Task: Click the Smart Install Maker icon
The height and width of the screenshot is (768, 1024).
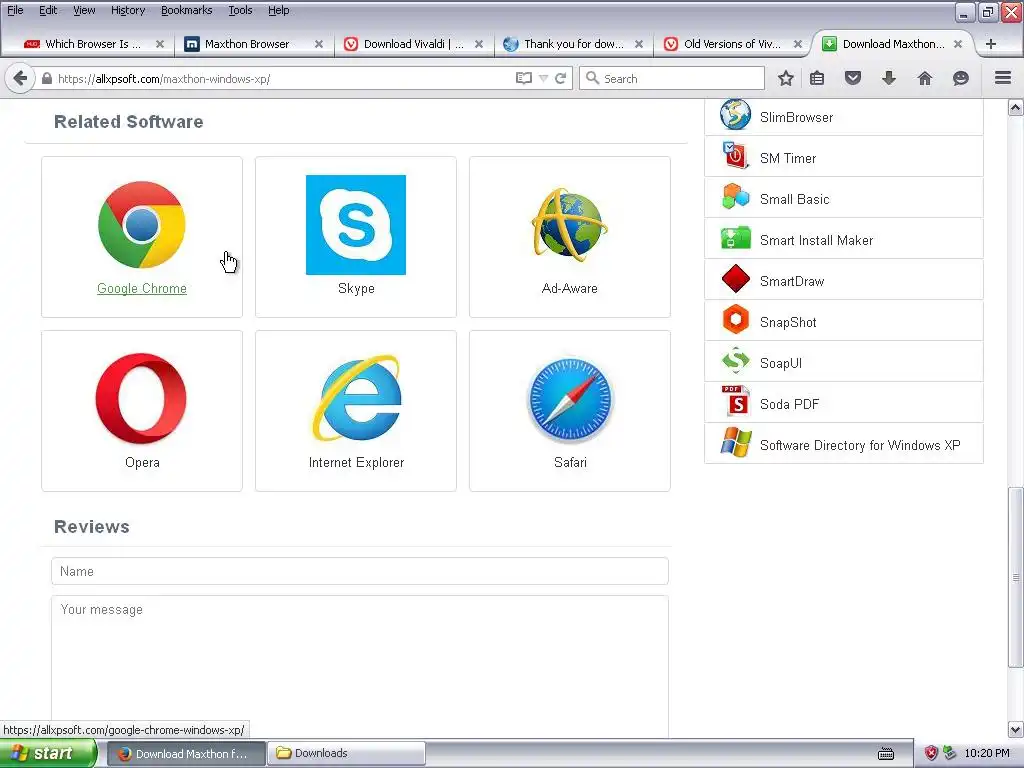Action: point(735,239)
